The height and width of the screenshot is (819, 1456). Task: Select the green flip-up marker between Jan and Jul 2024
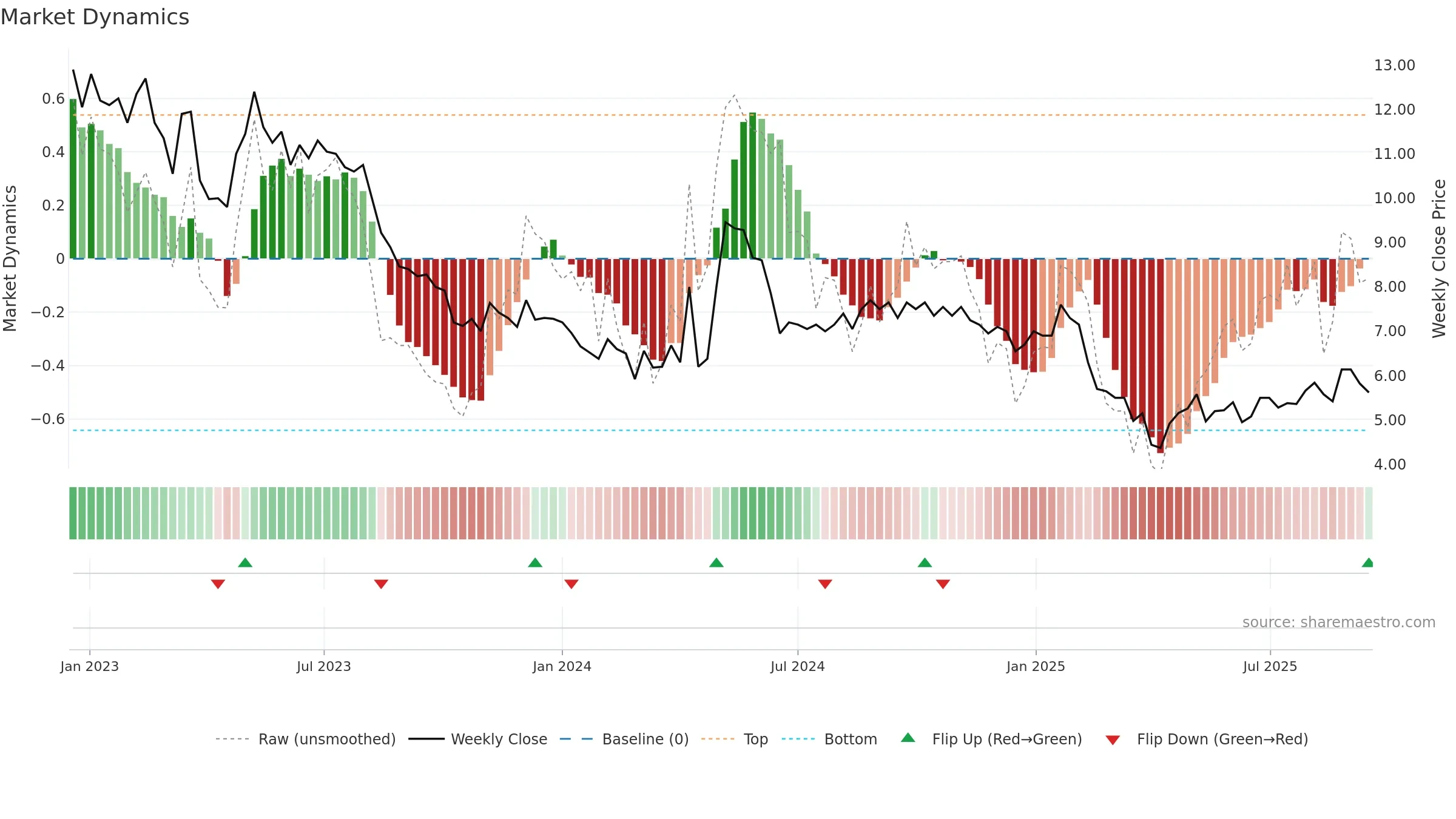pos(716,562)
